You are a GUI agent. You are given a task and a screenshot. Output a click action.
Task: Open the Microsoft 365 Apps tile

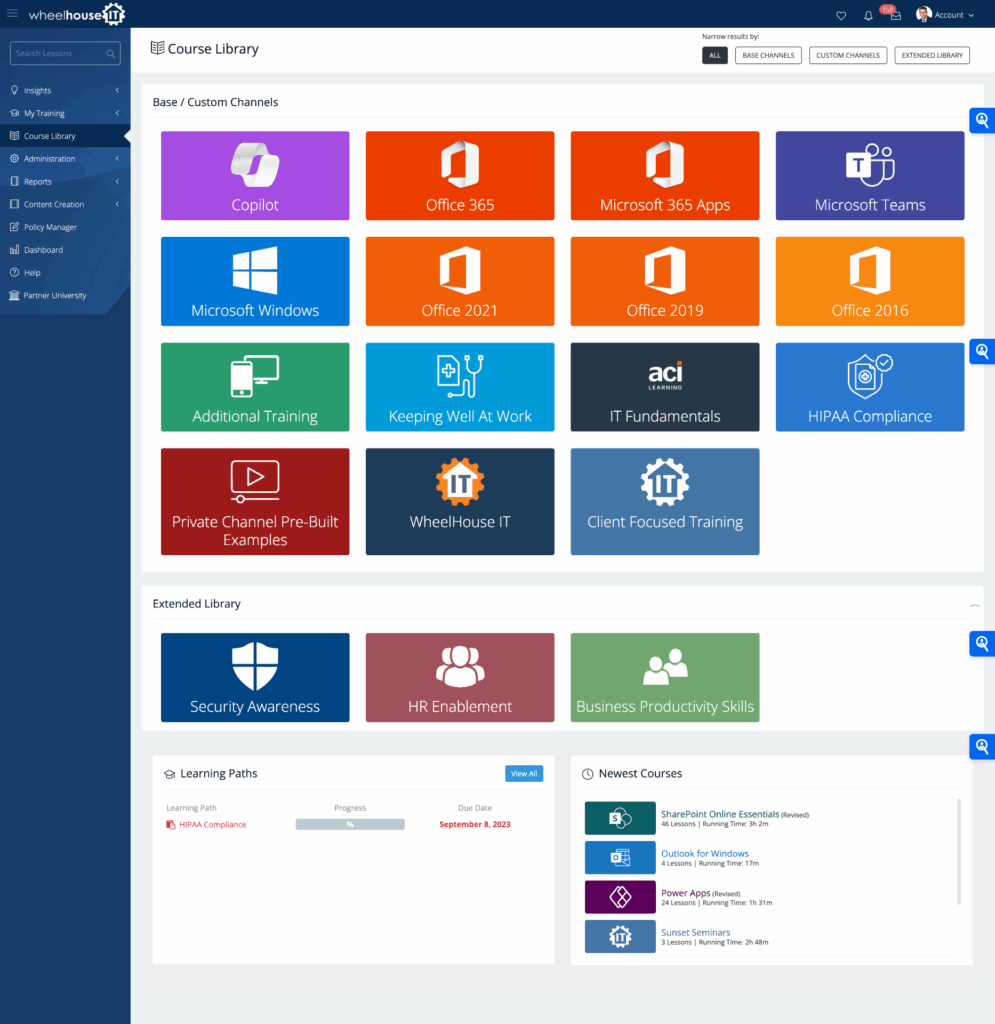point(665,176)
